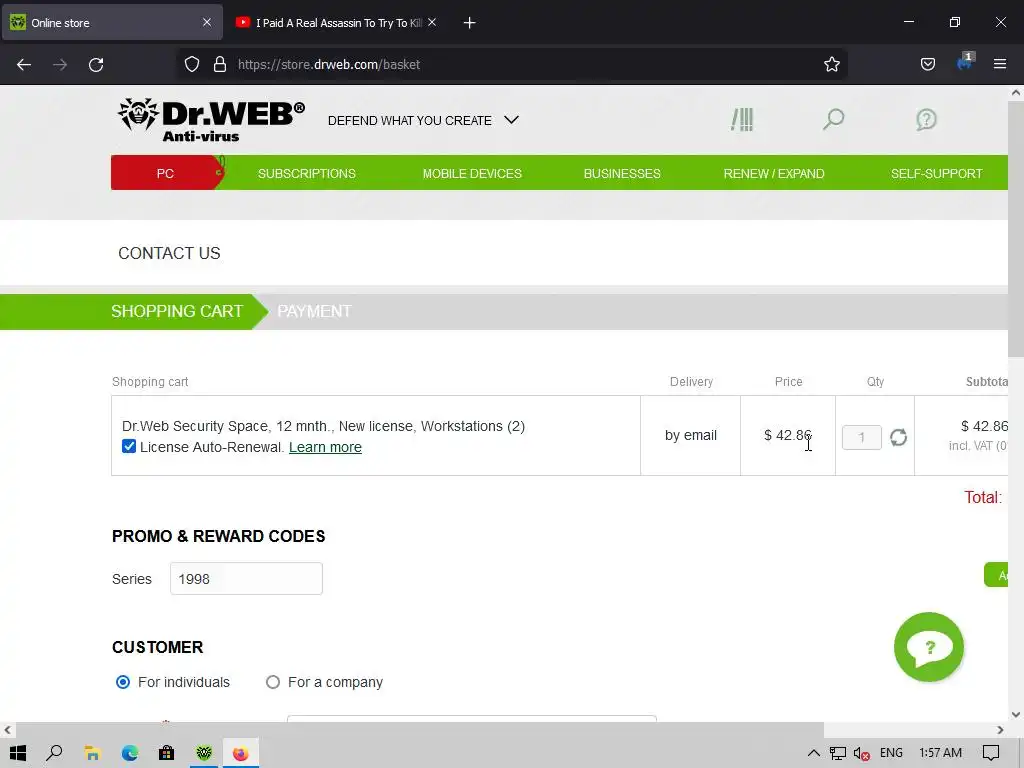Click the "by email" delivery cell
The width and height of the screenshot is (1024, 768).
pyautogui.click(x=690, y=435)
